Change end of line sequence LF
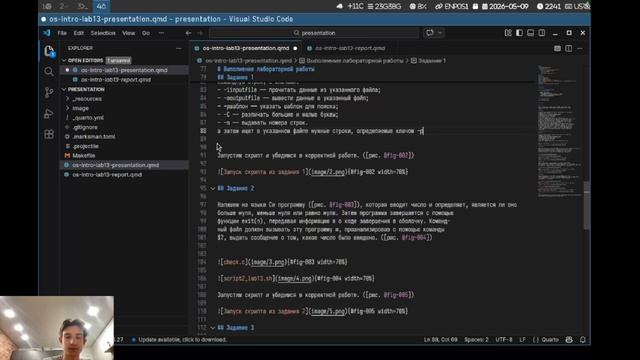This screenshot has height=360, width=640. coord(522,340)
